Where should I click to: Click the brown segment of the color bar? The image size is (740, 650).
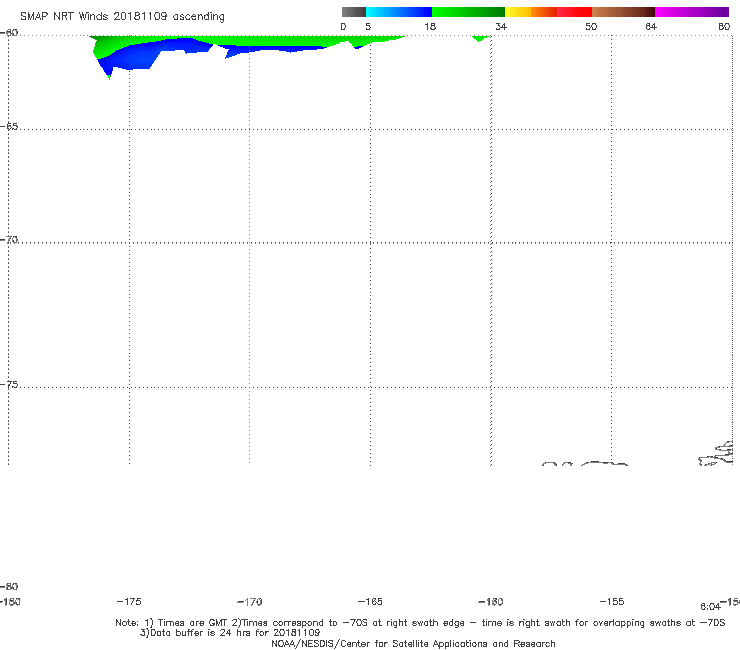click(x=623, y=12)
